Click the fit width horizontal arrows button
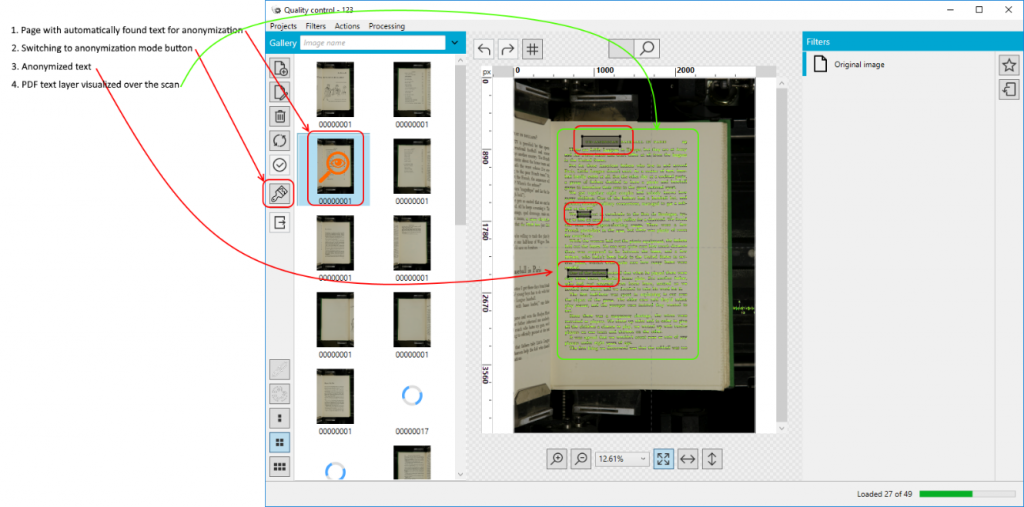 [688, 459]
